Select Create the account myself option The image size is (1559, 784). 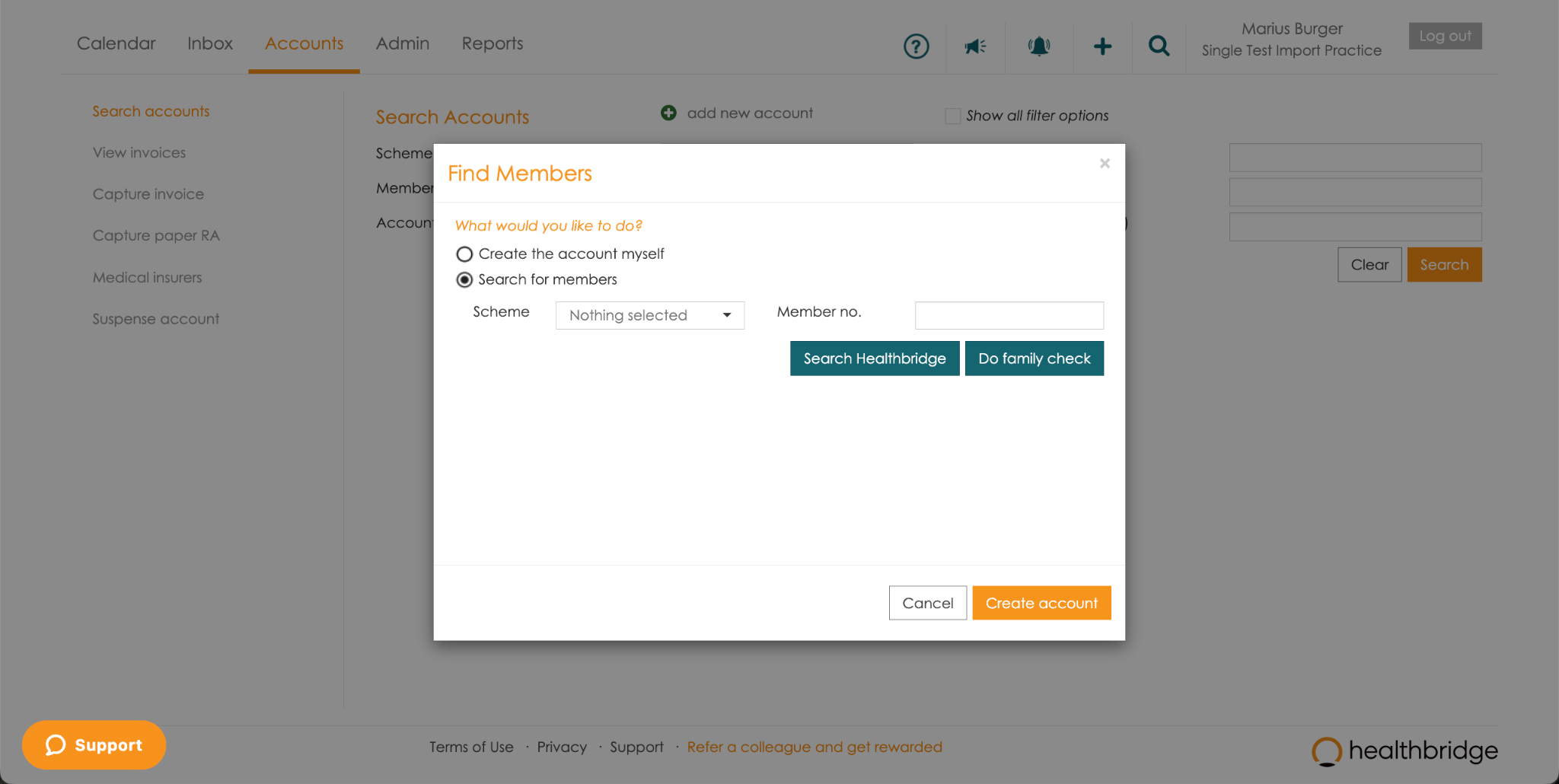pyautogui.click(x=464, y=254)
